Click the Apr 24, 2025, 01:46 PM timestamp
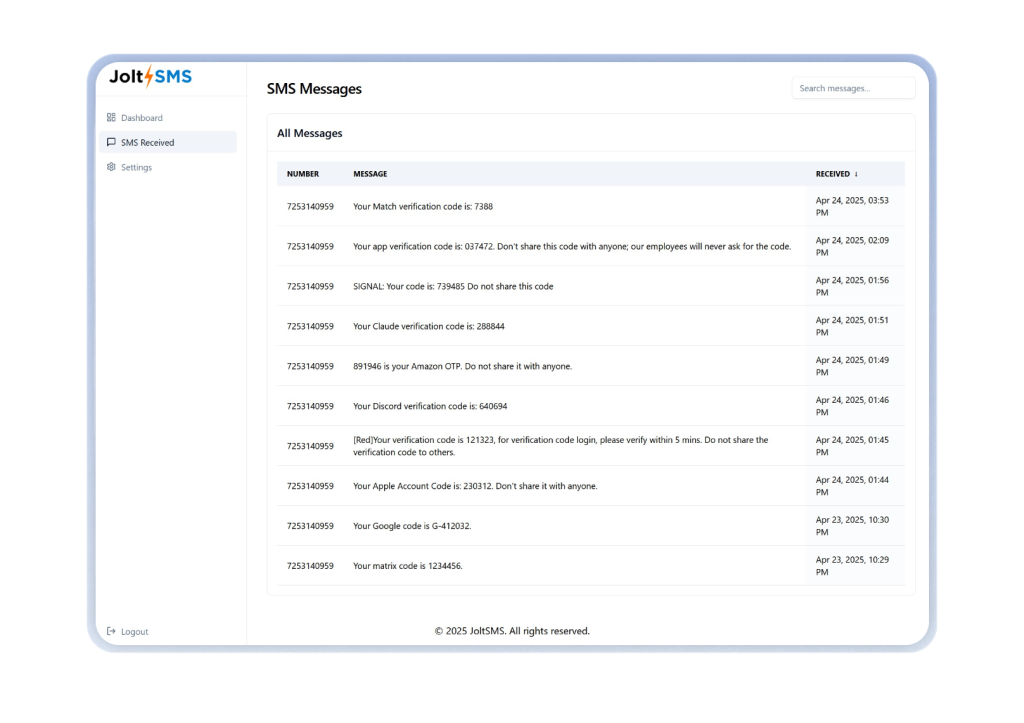Viewport: 1024px width, 723px height. point(852,406)
